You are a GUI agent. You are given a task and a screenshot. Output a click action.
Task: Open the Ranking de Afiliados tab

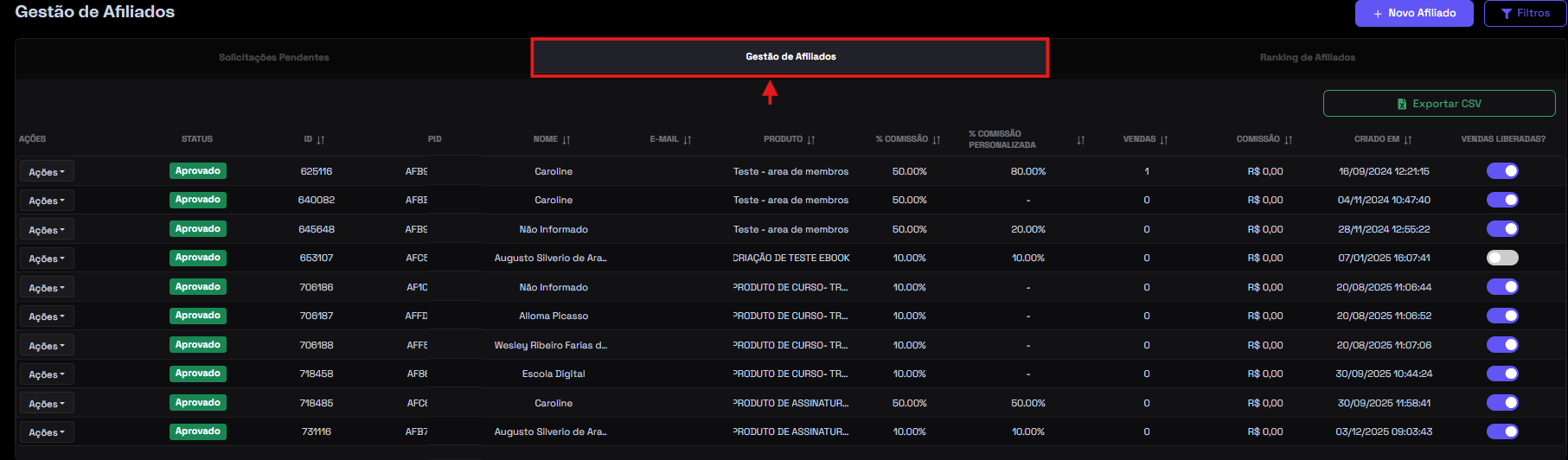point(1307,57)
